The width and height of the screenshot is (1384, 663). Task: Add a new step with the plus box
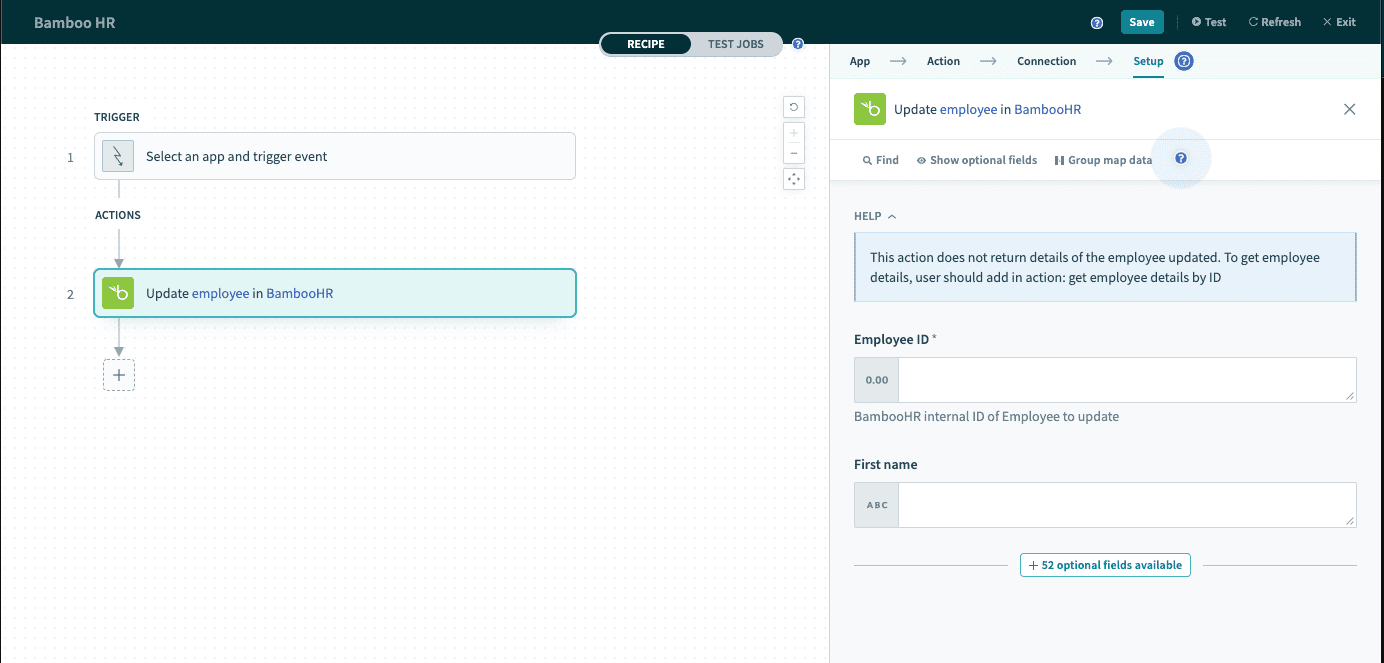(119, 375)
